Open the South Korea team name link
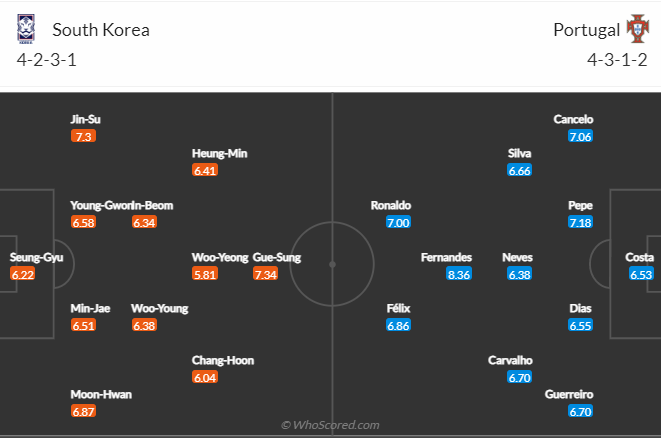 tap(101, 30)
